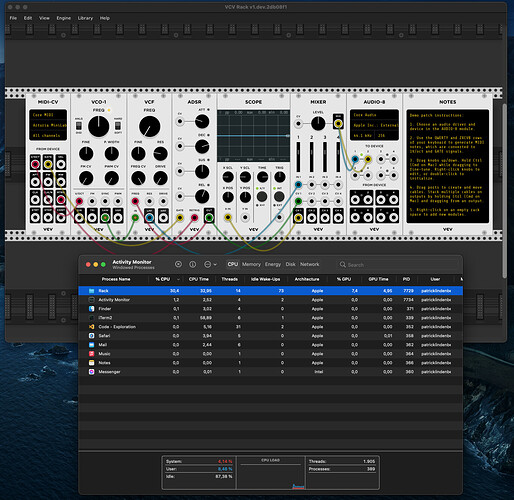Viewport: 514px width, 500px height.
Task: Click the V/OCT output jack on MIDI-CV
Action: click(35, 164)
